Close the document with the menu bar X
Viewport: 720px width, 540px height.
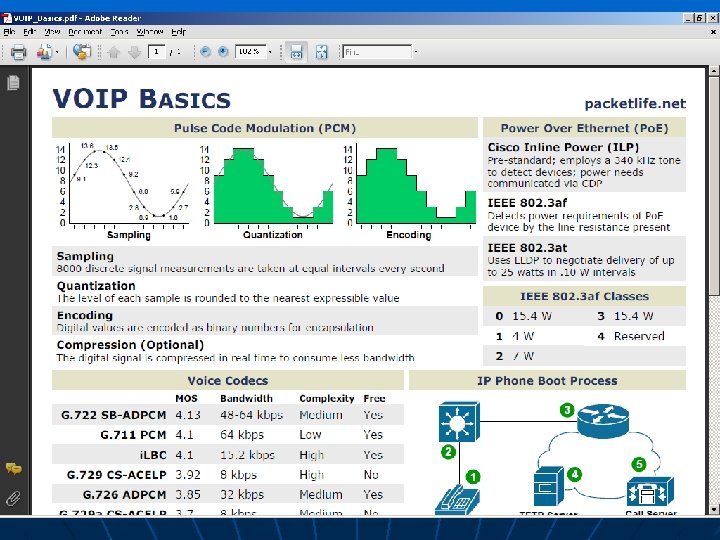[713, 32]
